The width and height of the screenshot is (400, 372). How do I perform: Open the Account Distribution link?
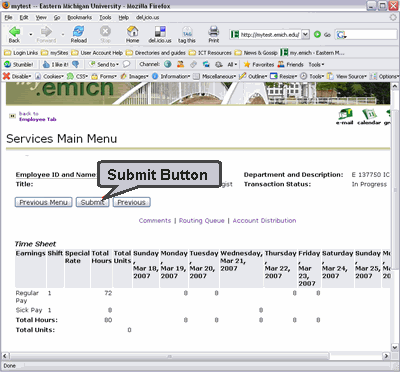click(264, 221)
